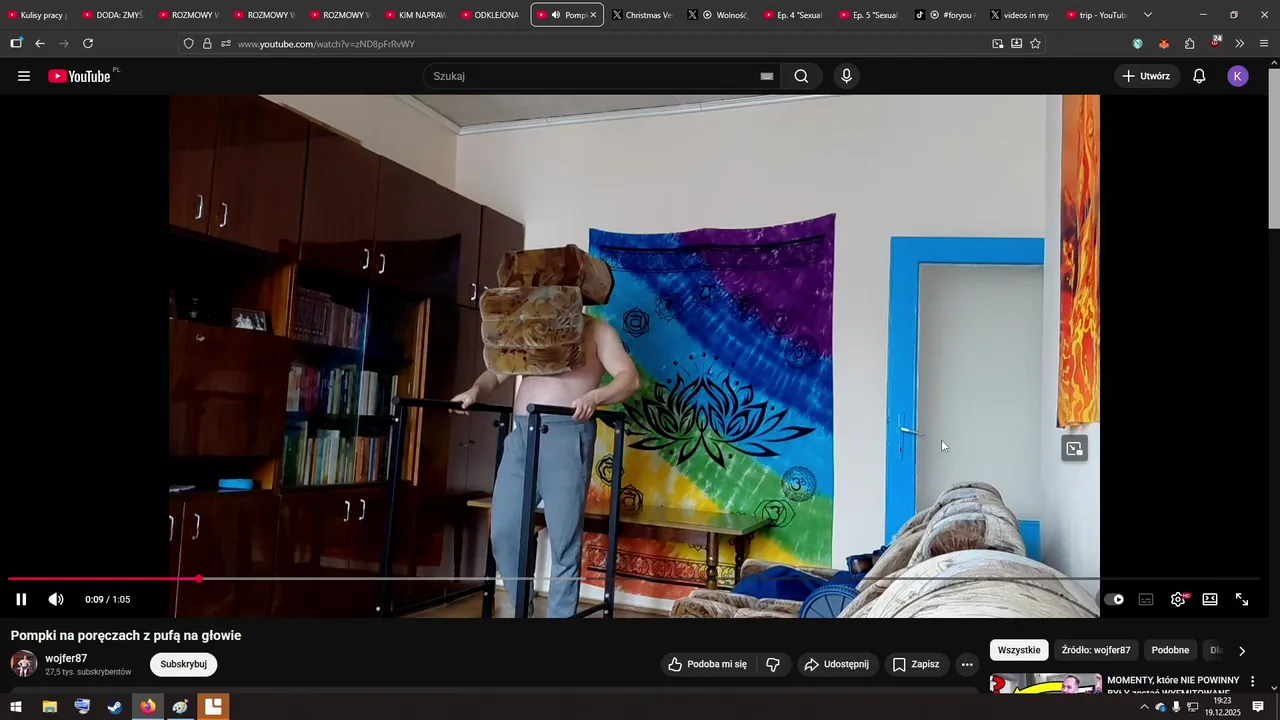This screenshot has height=720, width=1280.
Task: List all tabs dropdown arrow
Action: coord(1147,15)
